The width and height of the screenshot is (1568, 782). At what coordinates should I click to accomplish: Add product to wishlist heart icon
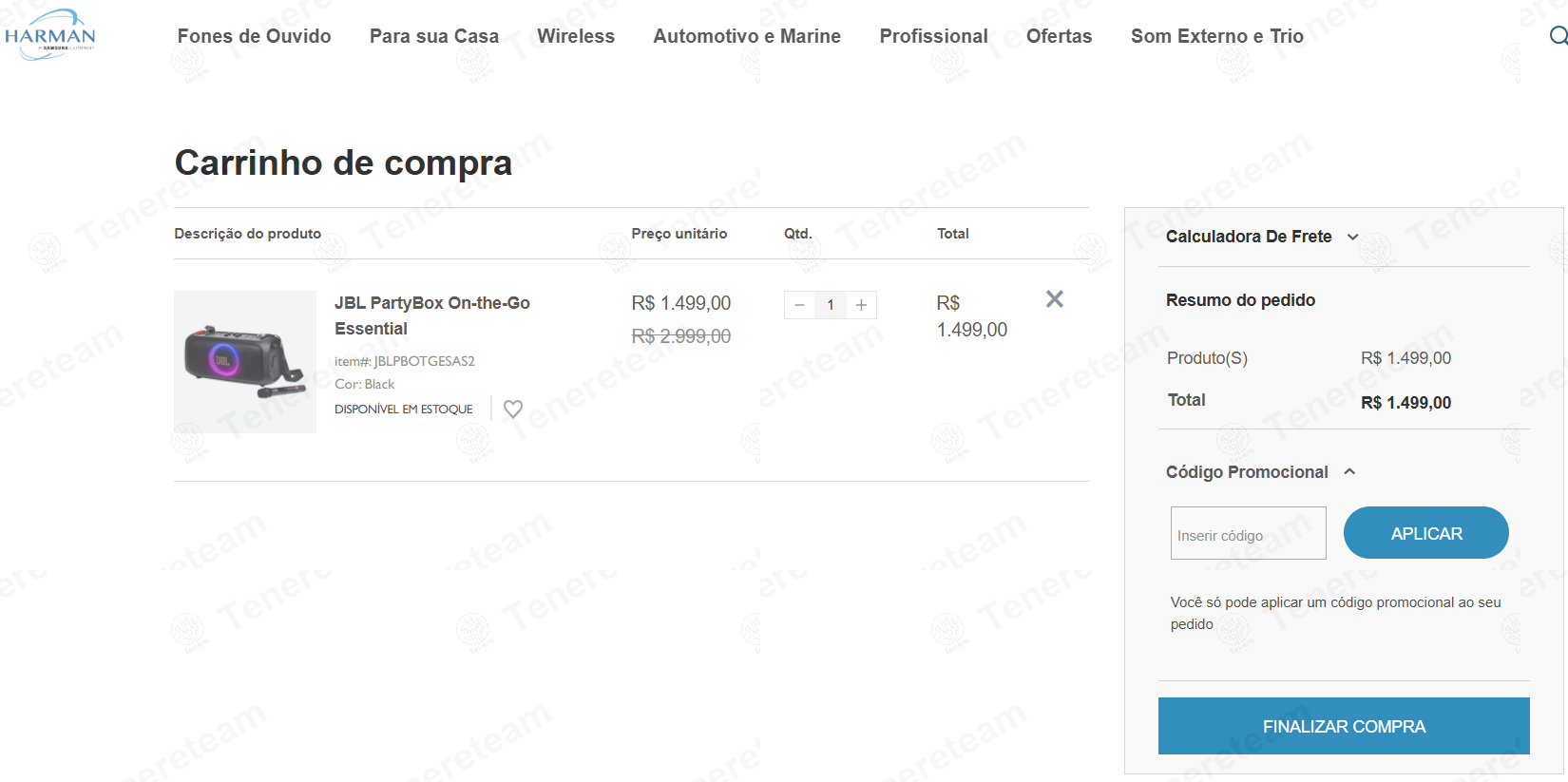513,410
